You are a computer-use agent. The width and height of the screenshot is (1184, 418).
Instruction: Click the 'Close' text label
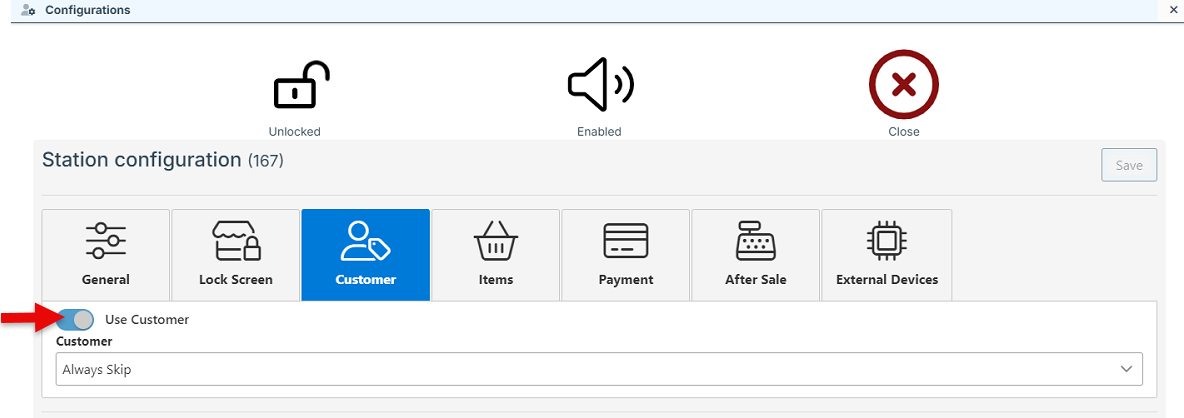click(904, 132)
